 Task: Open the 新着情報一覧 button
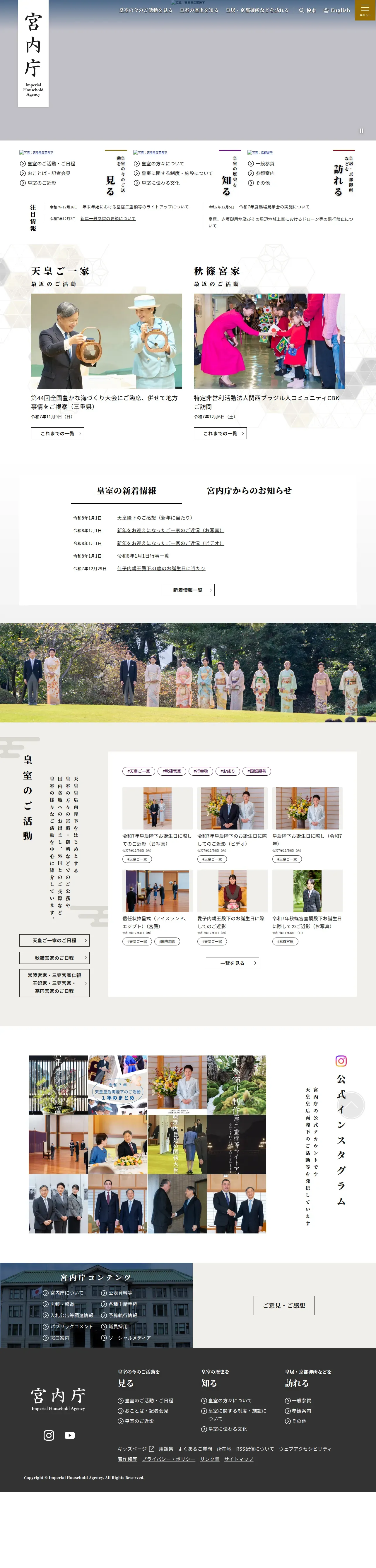click(x=188, y=590)
